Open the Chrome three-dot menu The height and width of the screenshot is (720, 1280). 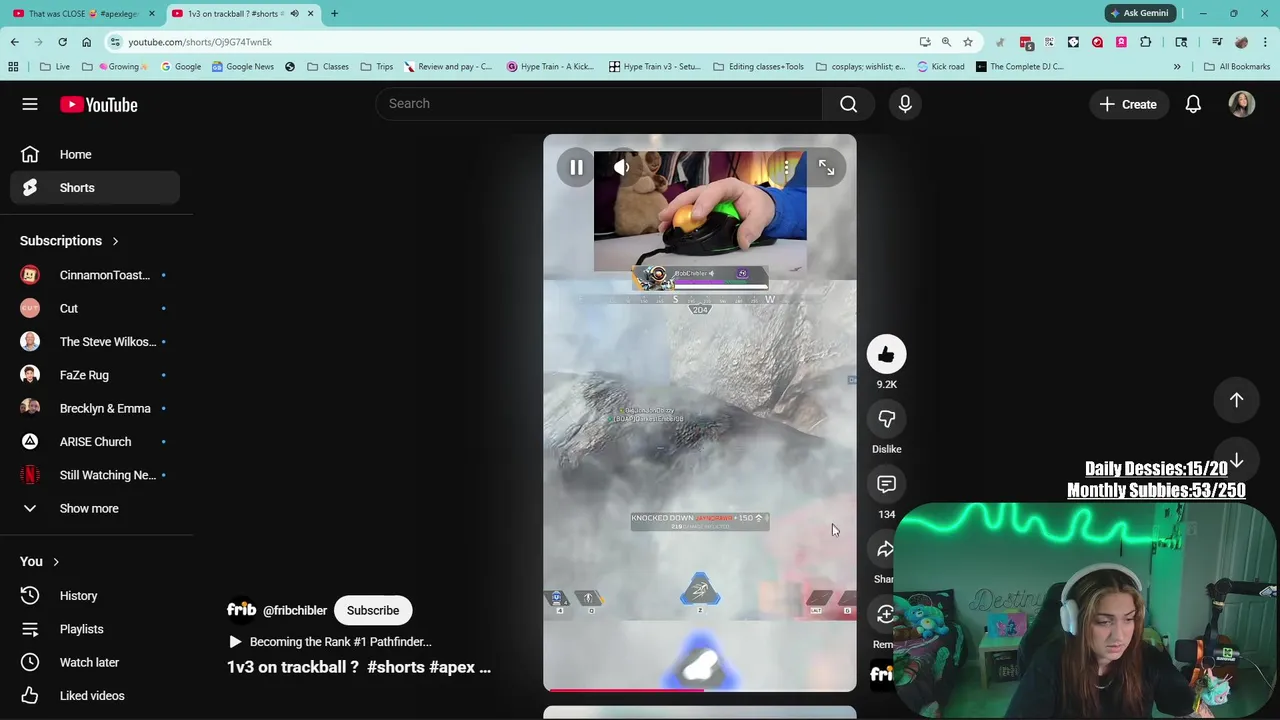[x=1265, y=42]
